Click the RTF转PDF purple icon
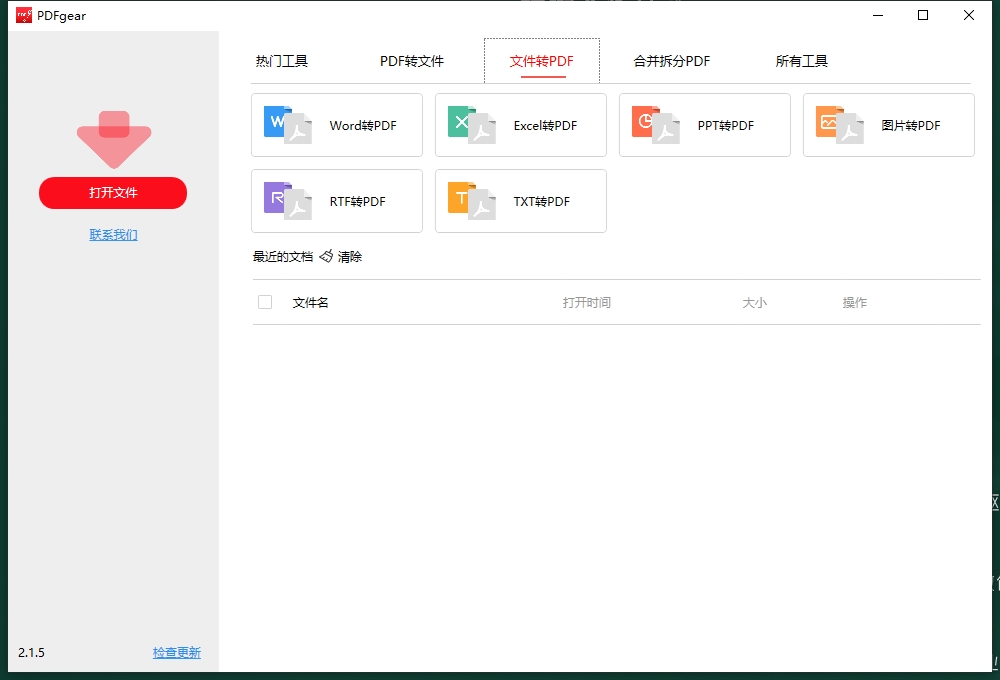Screen dimensions: 1000x680 coord(288,201)
